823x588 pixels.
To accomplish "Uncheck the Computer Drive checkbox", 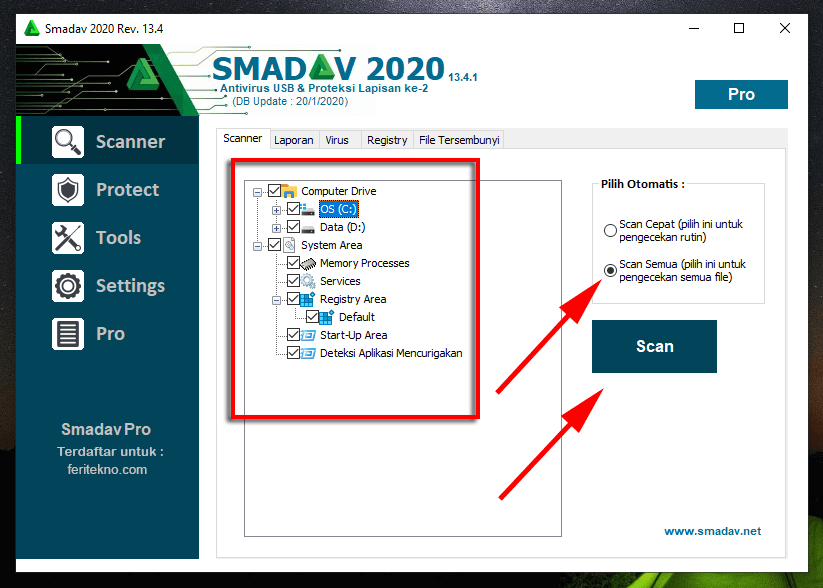I will point(274,191).
